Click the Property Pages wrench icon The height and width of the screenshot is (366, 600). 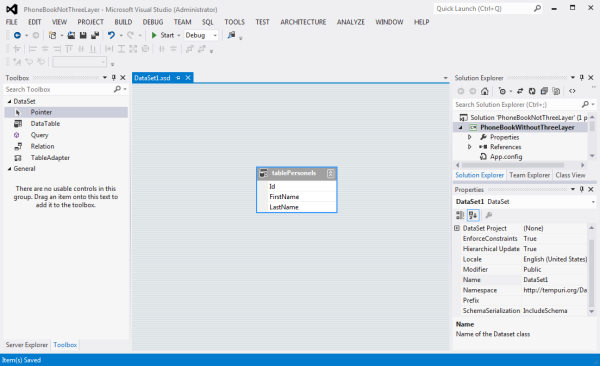[x=489, y=215]
